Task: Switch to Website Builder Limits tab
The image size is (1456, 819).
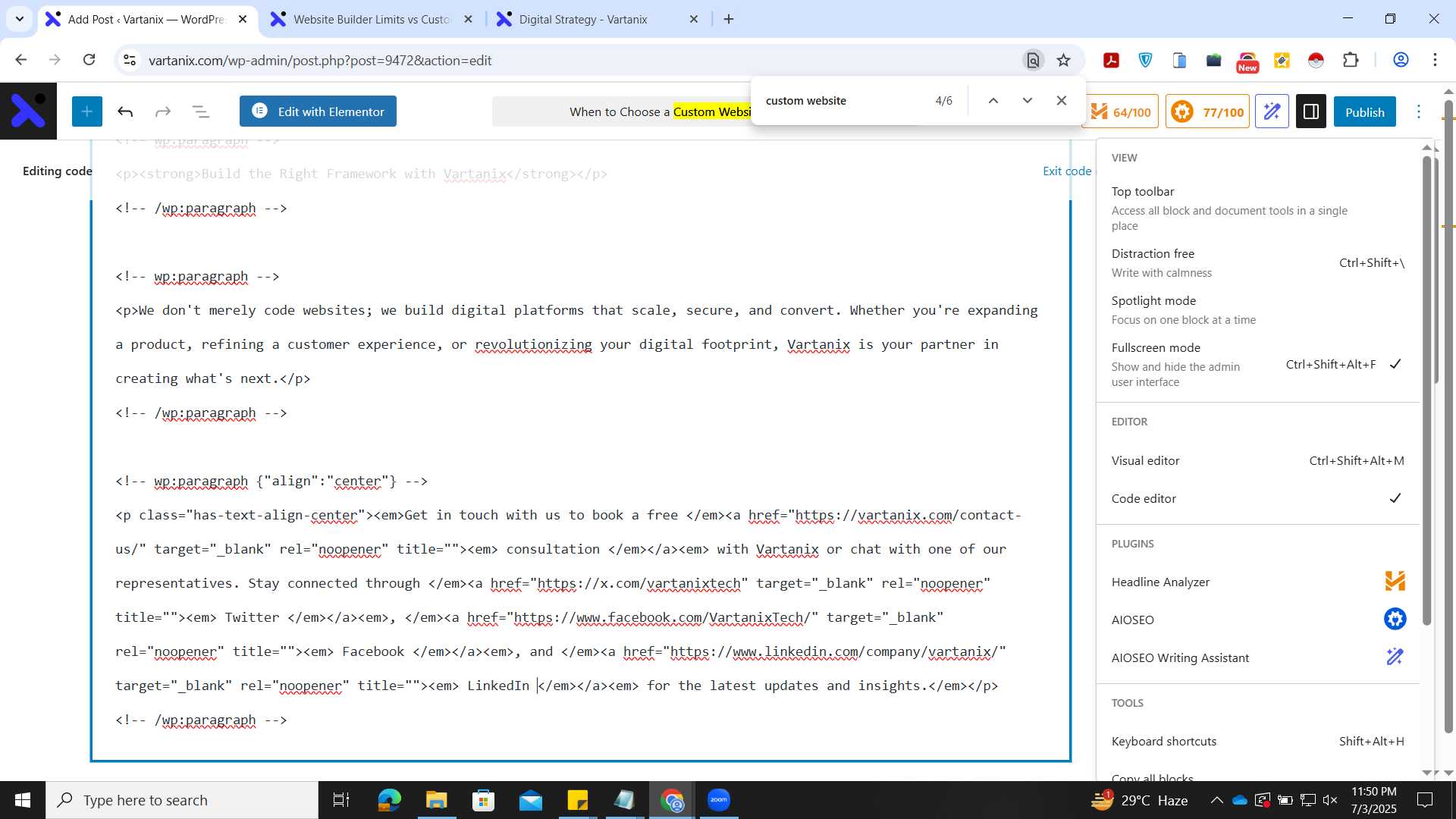Action: click(x=372, y=19)
